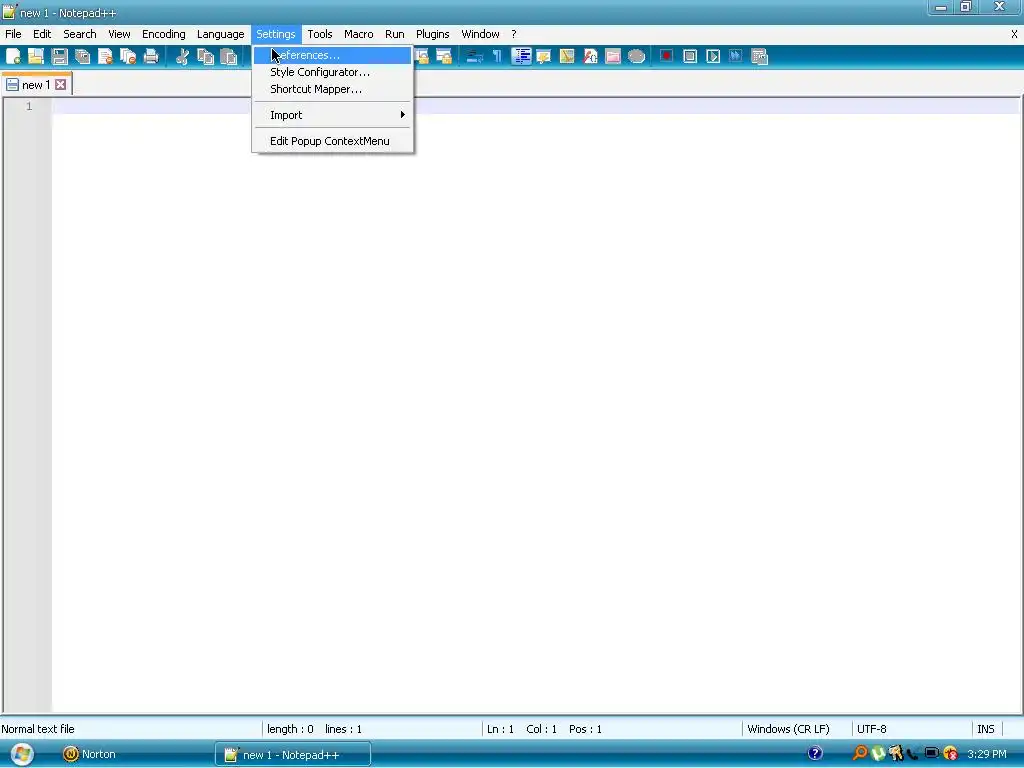1024x768 pixels.
Task: Open the Tools menu
Action: click(319, 34)
